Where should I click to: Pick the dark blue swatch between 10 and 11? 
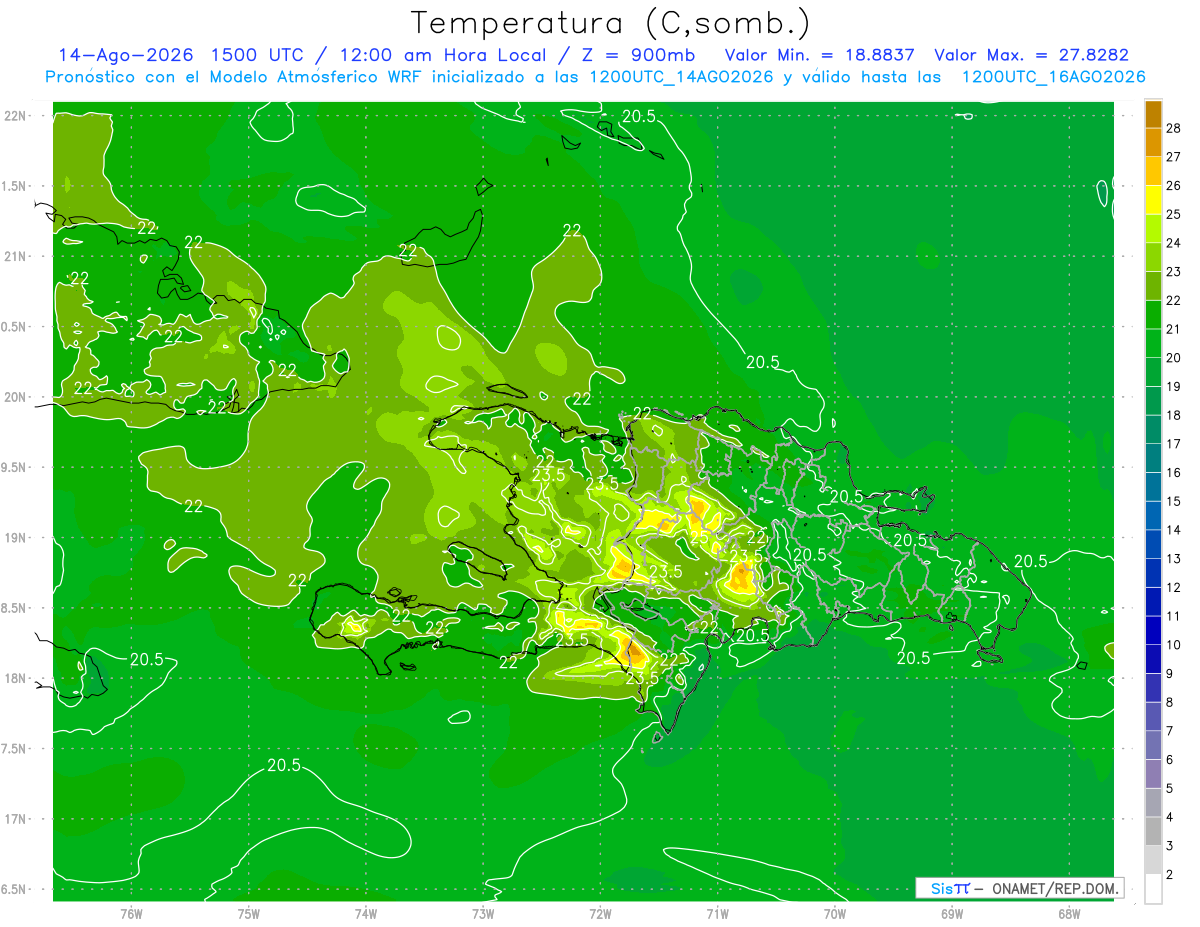coord(1153,631)
